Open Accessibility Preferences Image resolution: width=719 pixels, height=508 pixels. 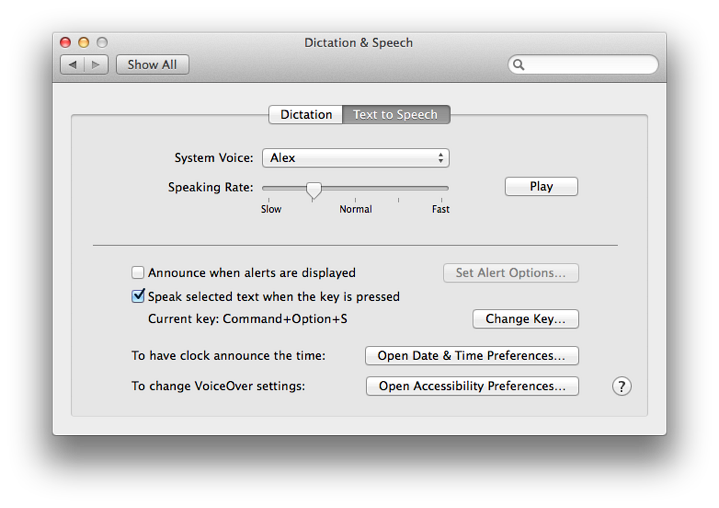point(472,386)
